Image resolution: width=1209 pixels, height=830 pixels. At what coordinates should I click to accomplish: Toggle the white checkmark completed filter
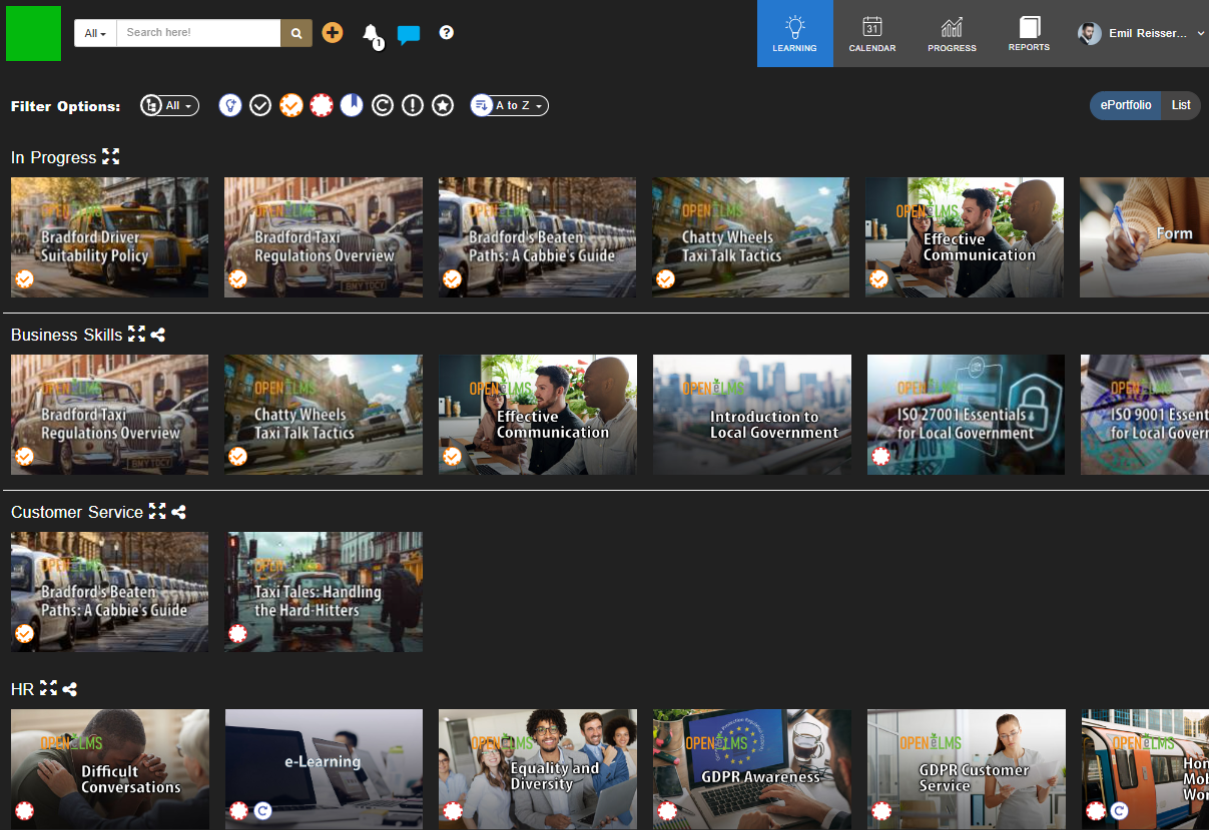(260, 105)
